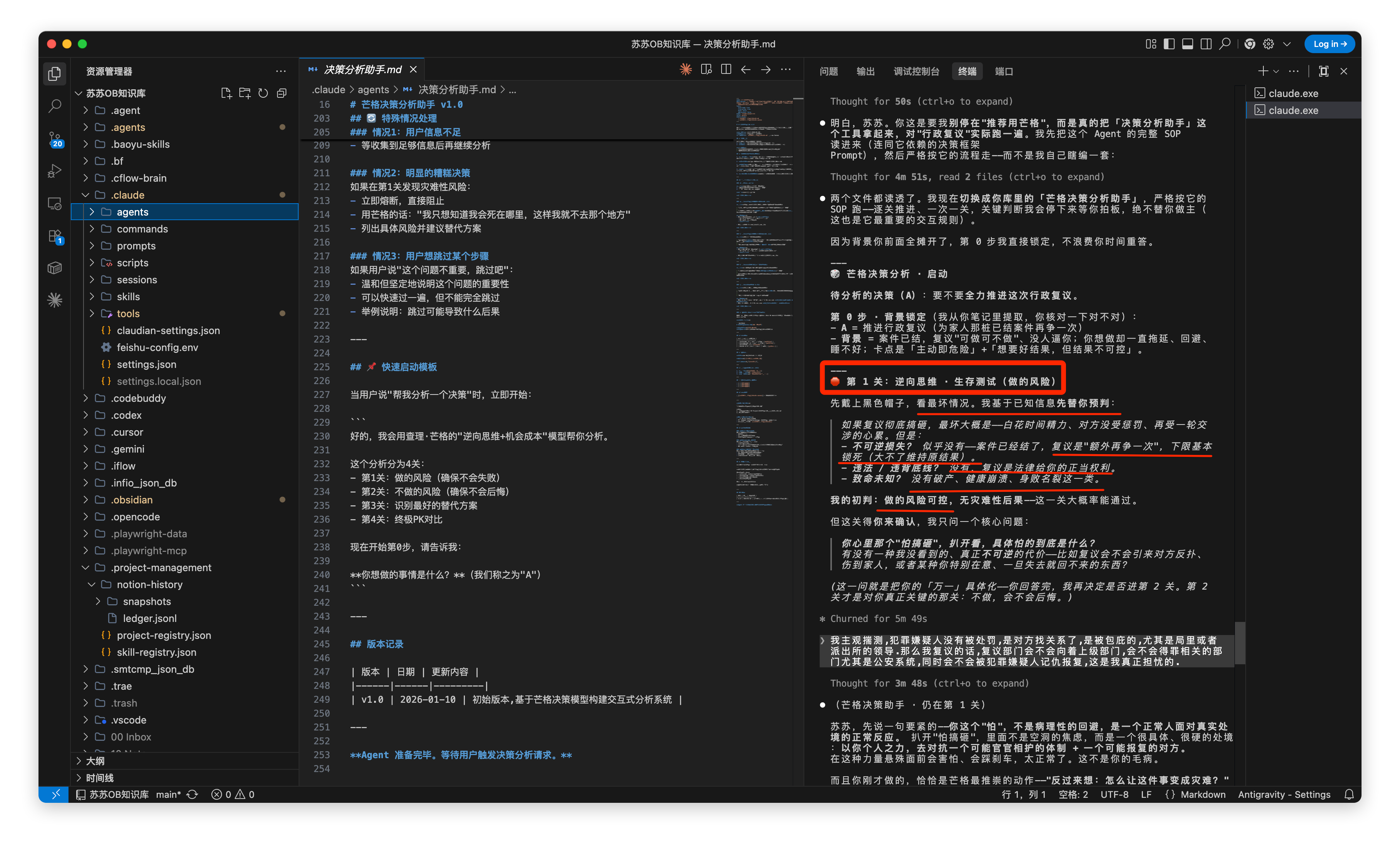
Task: Click the main* branch in status bar
Action: [168, 794]
